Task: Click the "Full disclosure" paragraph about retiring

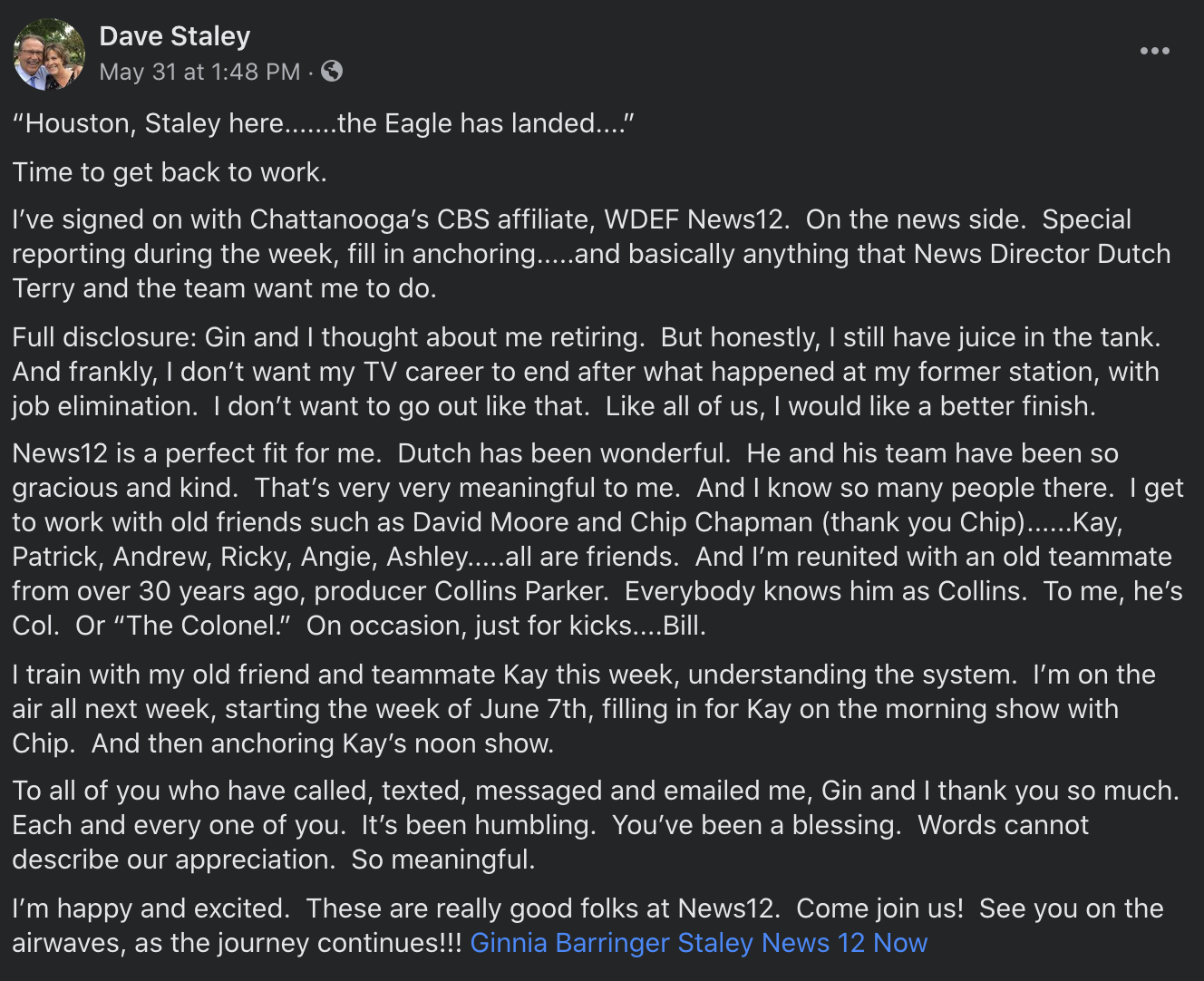Action: click(x=587, y=372)
